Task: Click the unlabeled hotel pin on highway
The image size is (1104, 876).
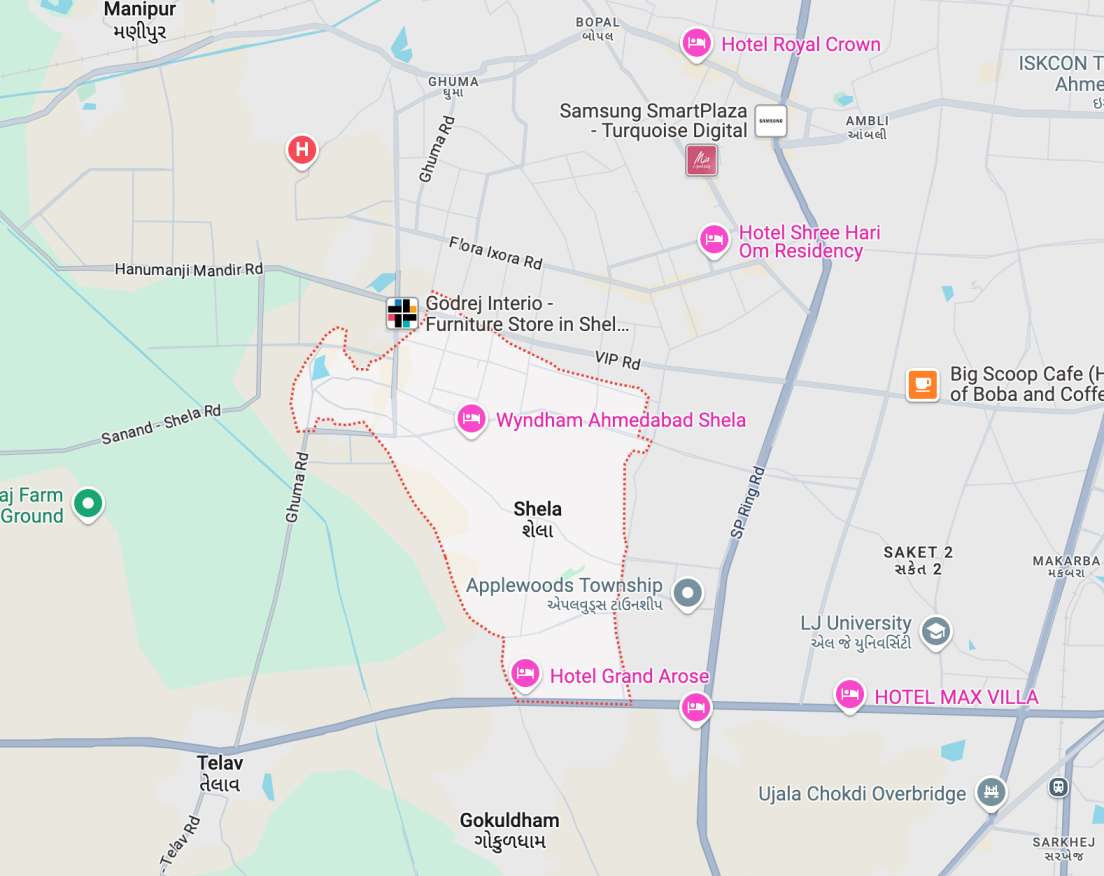Action: click(x=696, y=708)
